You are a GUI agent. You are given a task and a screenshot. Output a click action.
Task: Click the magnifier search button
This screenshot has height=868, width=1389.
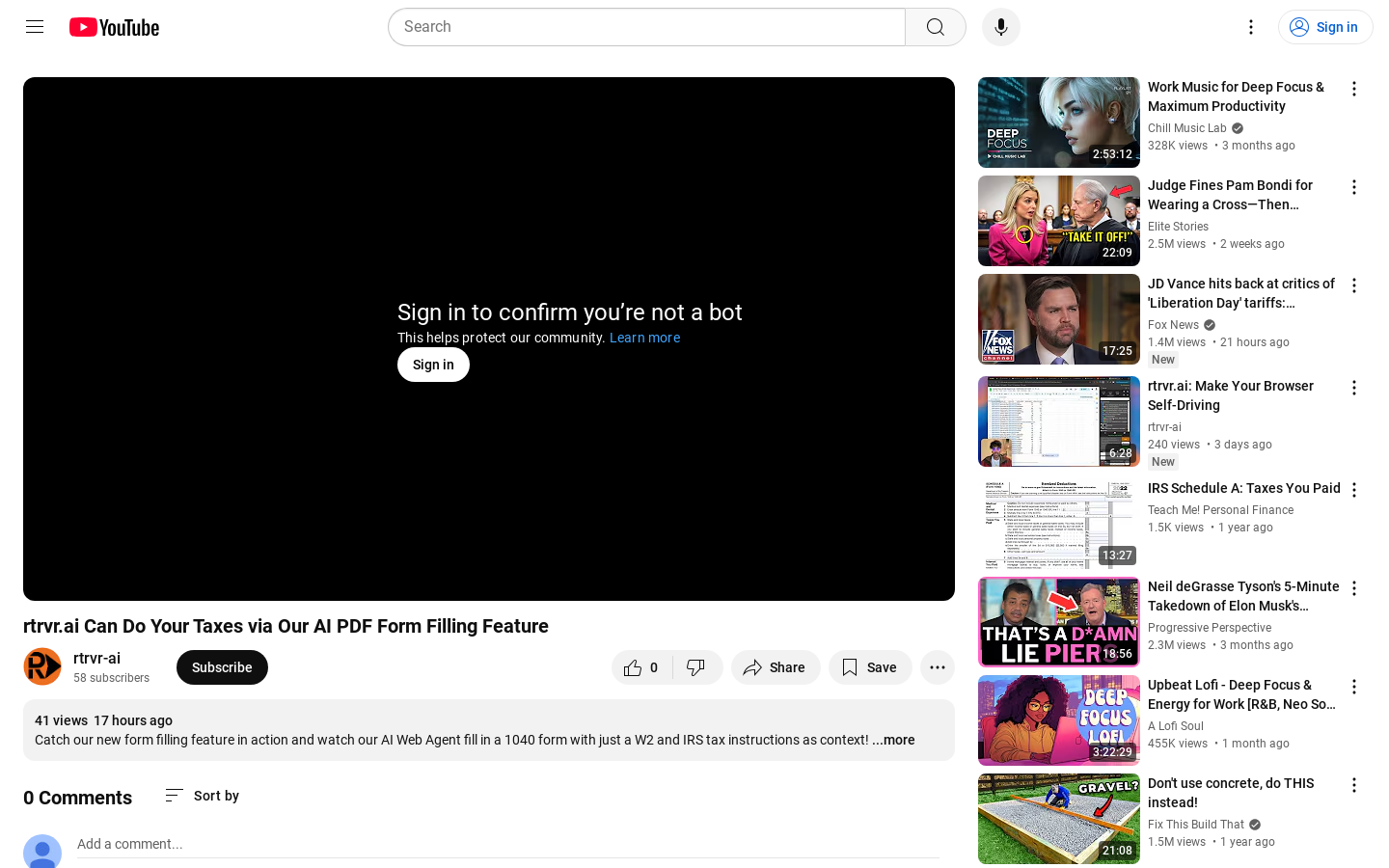tap(936, 27)
